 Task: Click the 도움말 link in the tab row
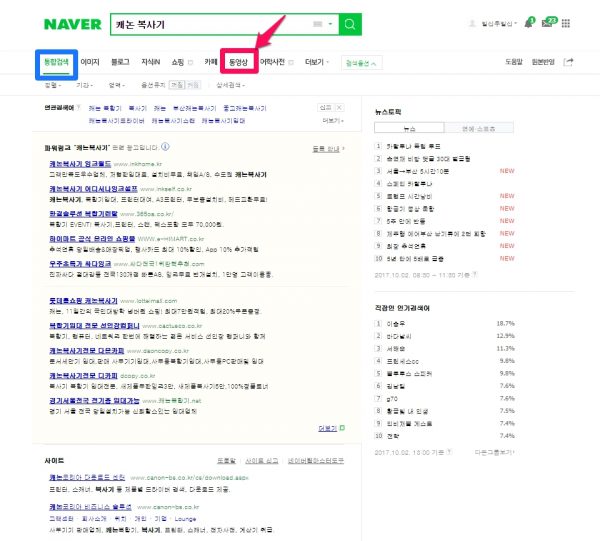tap(514, 62)
